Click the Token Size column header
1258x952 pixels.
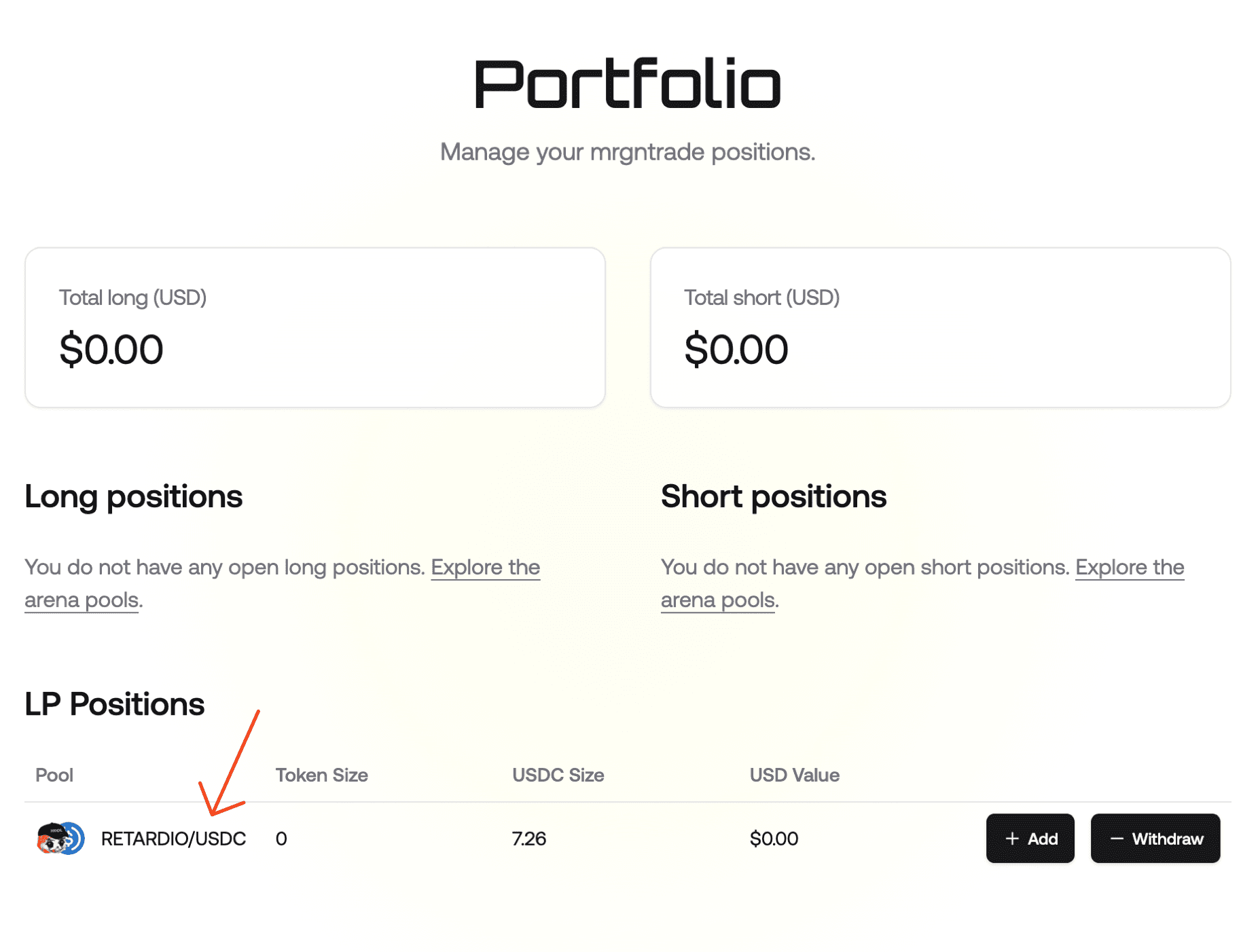[x=321, y=775]
